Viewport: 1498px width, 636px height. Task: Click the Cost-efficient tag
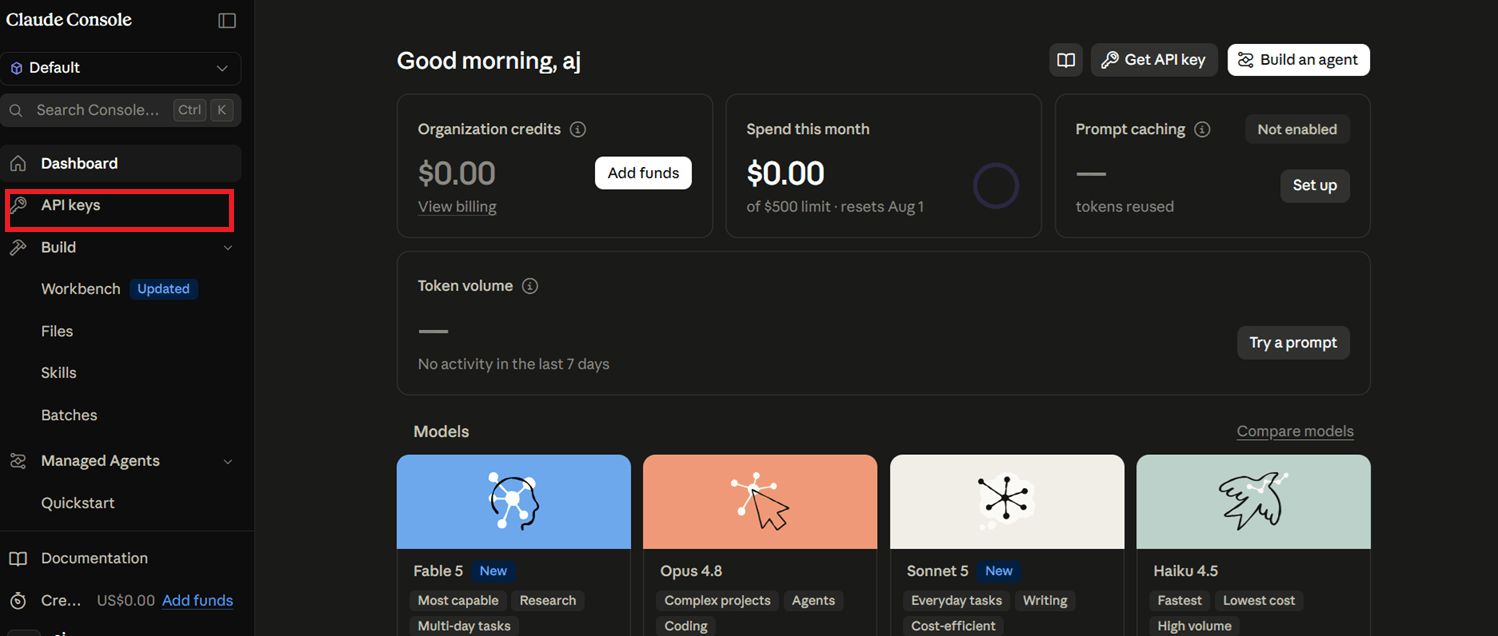point(953,626)
